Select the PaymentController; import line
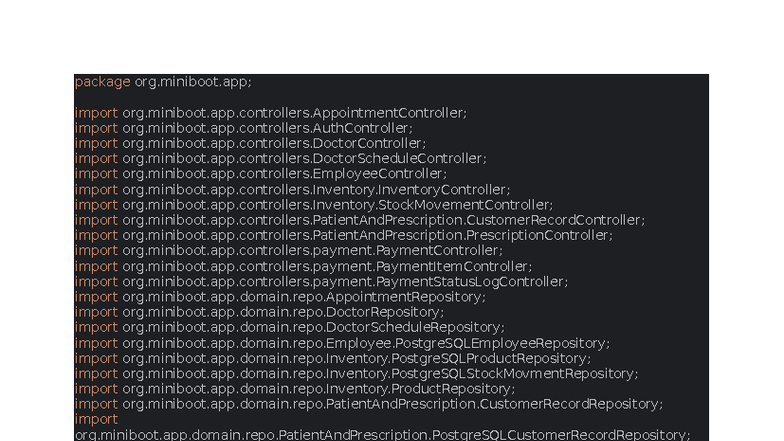 point(288,250)
